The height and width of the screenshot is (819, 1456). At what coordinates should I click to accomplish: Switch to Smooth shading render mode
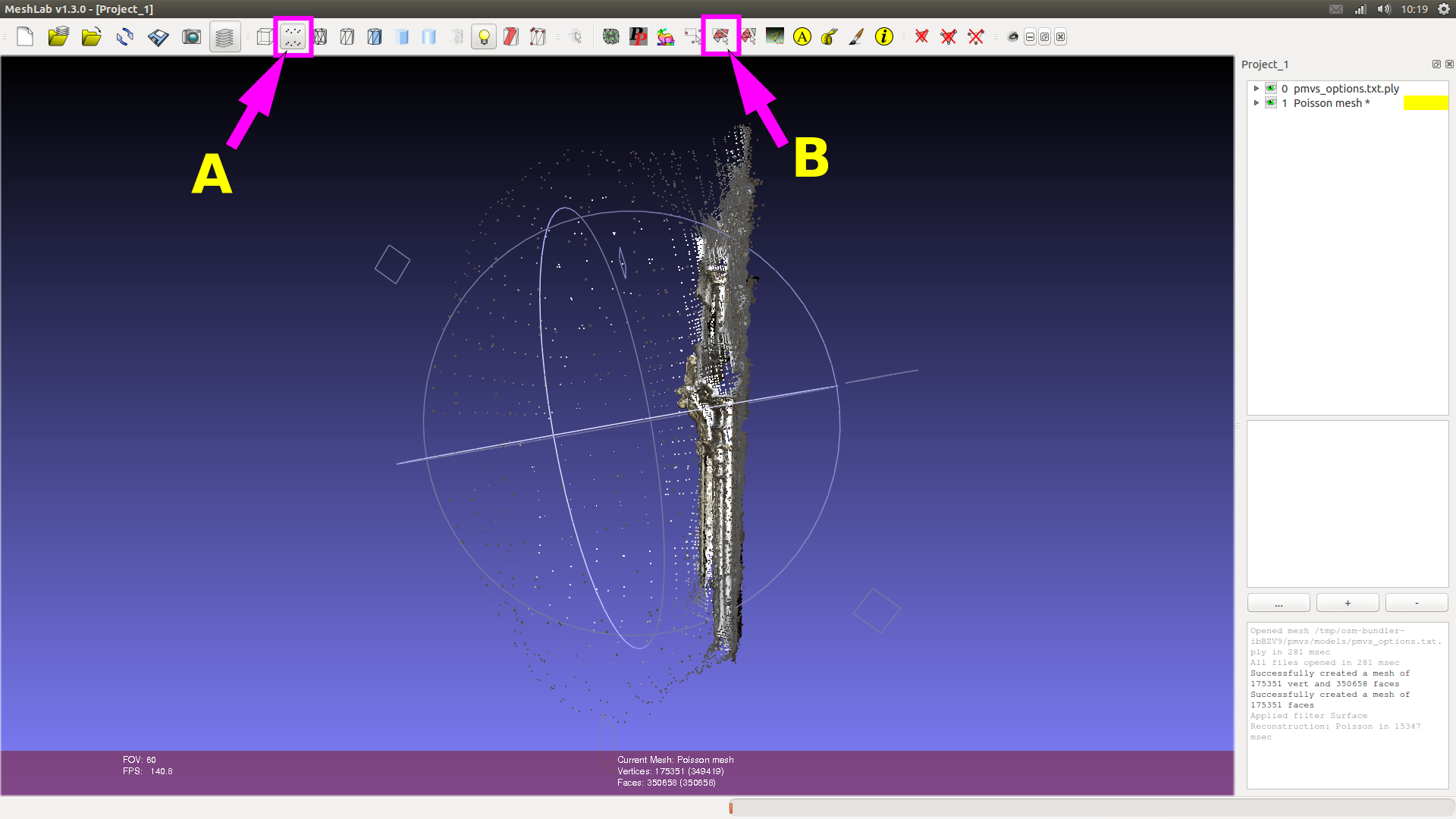(x=429, y=36)
